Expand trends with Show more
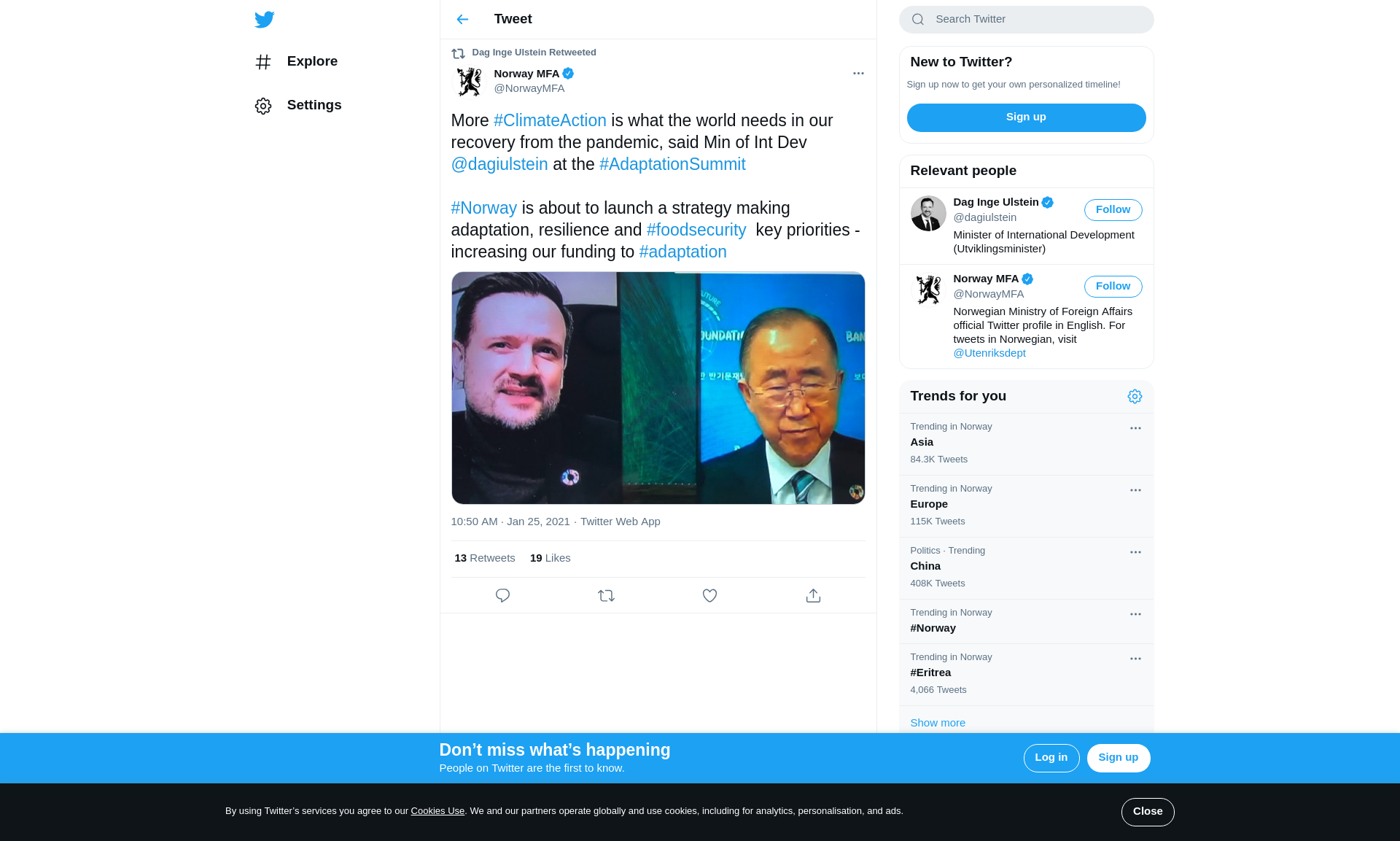Image resolution: width=1400 pixels, height=841 pixels. coord(938,723)
